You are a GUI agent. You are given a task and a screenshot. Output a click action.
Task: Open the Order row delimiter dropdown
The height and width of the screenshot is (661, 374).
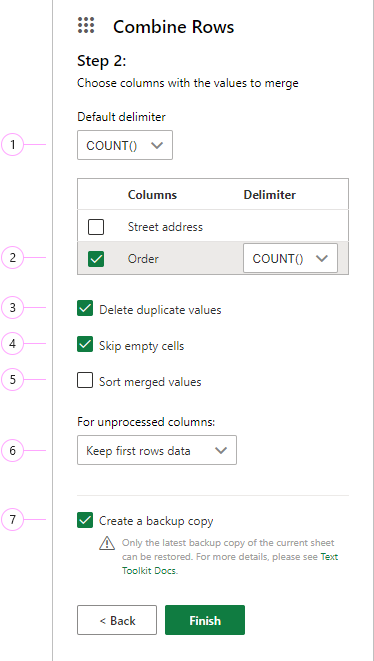pos(291,258)
